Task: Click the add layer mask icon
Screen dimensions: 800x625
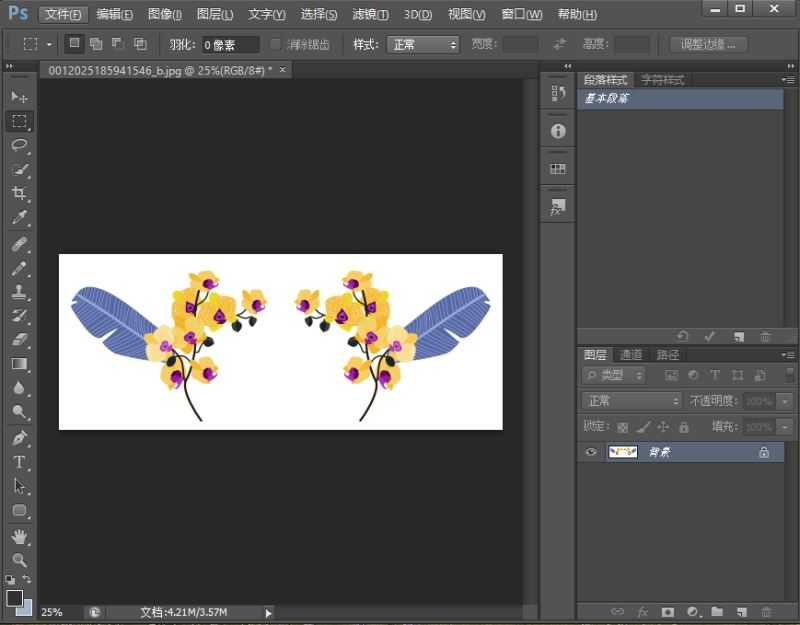Action: point(667,611)
